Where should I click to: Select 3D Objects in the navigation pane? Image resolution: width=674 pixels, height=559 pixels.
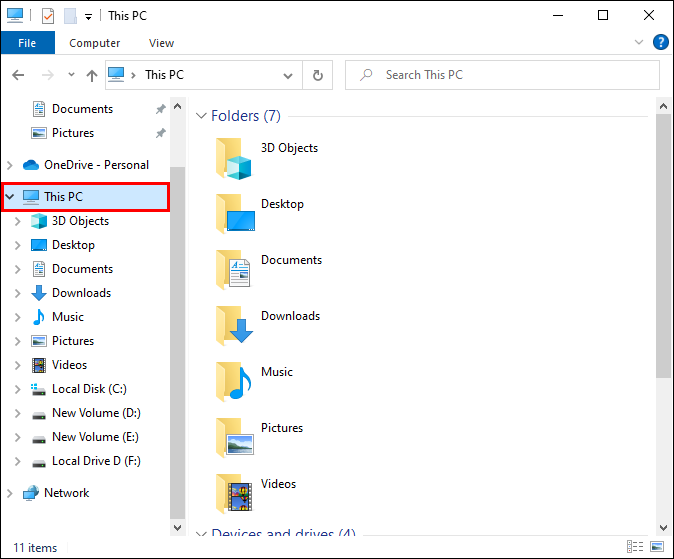coord(80,221)
